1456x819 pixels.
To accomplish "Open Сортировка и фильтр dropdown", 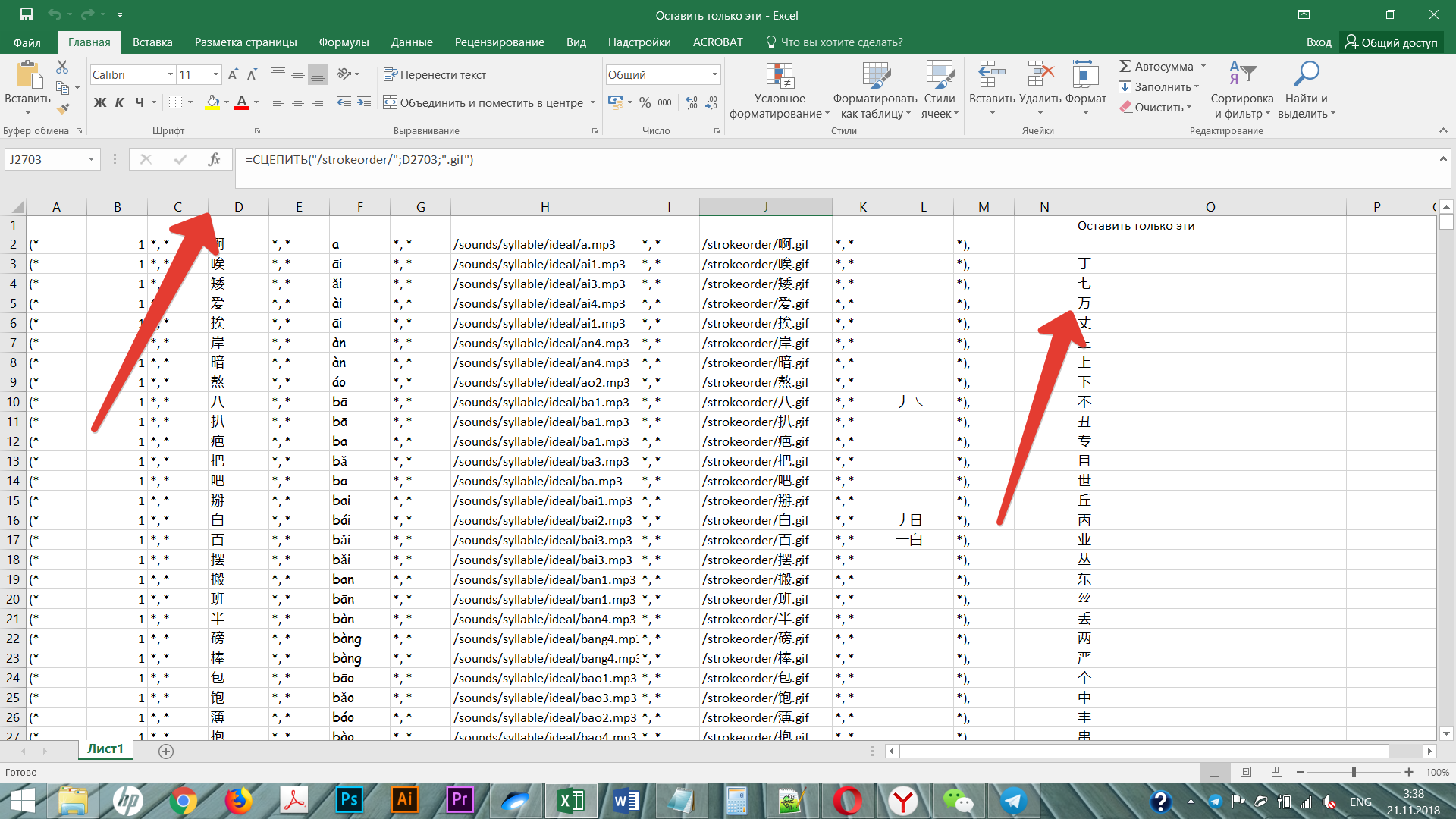I will click(1242, 90).
